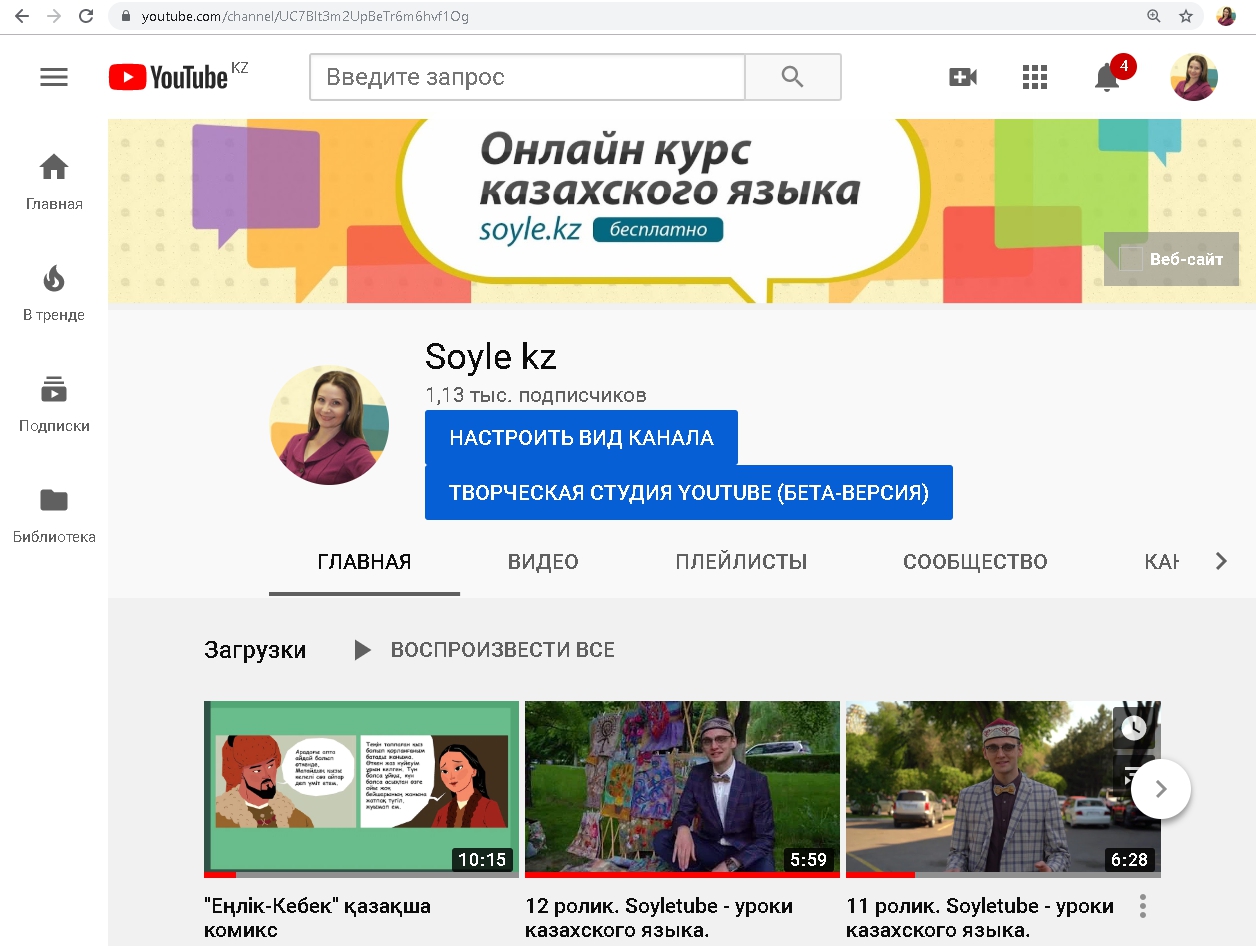This screenshot has height=946, width=1256.
Task: Click the channel name Soyle kz
Action: [491, 357]
